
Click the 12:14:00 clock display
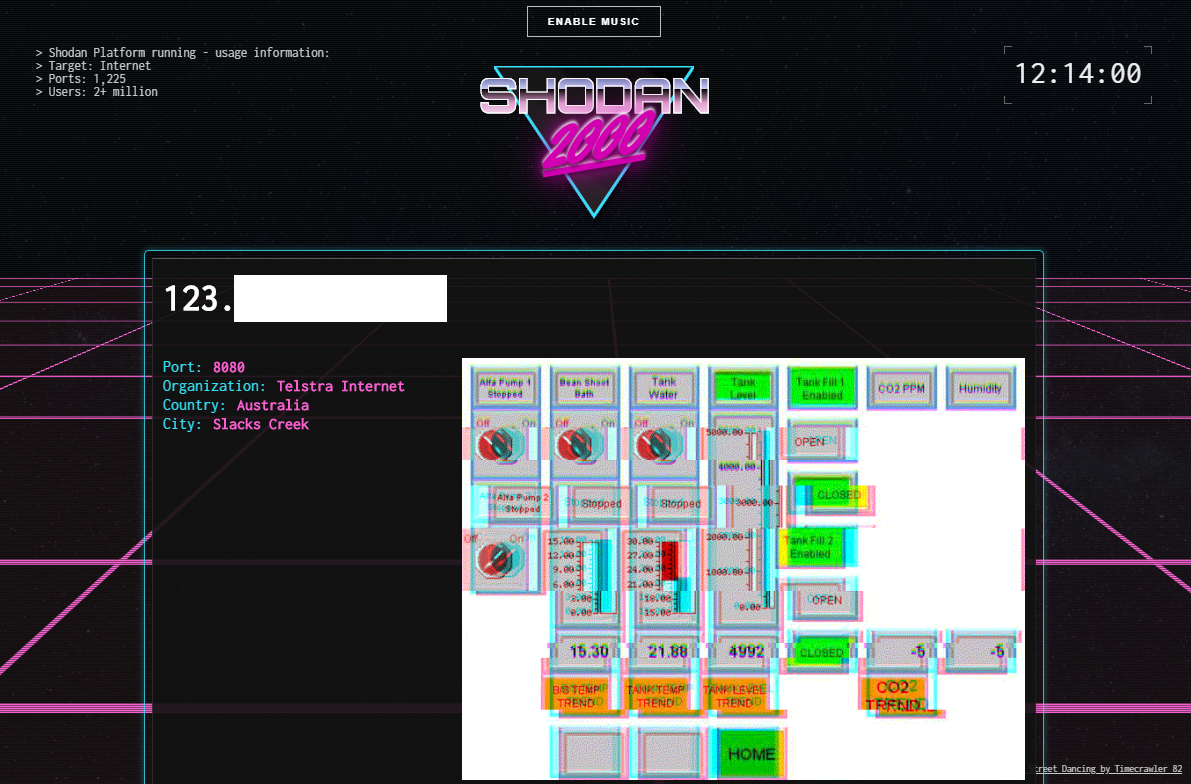click(1078, 74)
